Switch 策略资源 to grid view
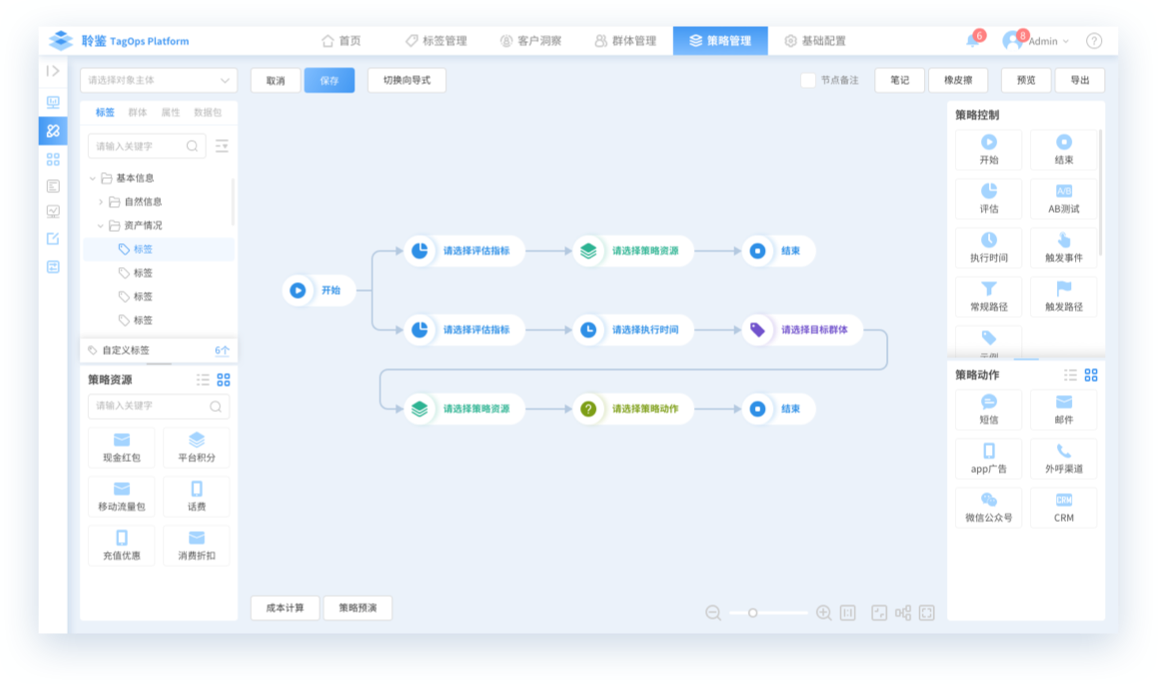The height and width of the screenshot is (684, 1158). (223, 380)
